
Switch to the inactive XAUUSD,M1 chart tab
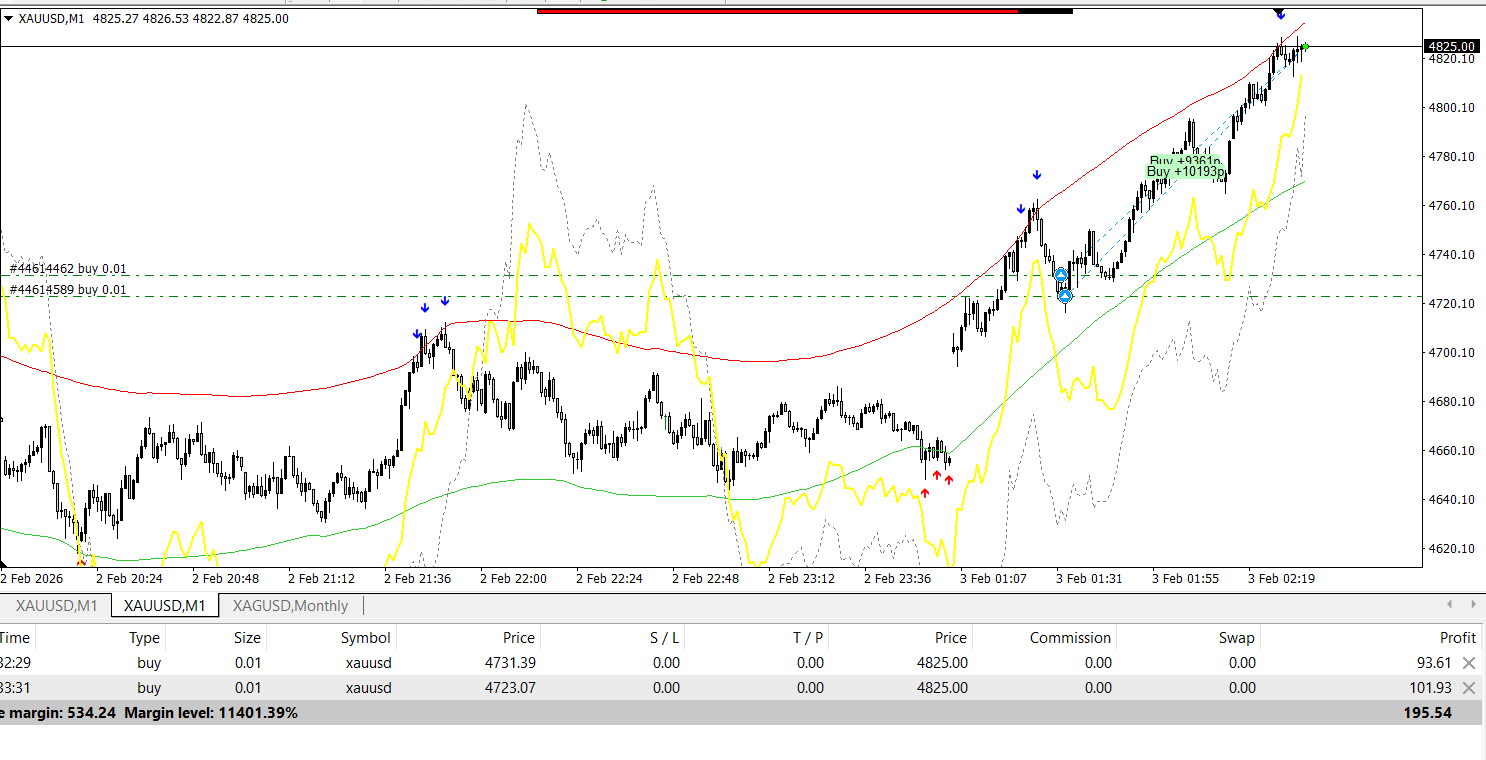[x=57, y=605]
